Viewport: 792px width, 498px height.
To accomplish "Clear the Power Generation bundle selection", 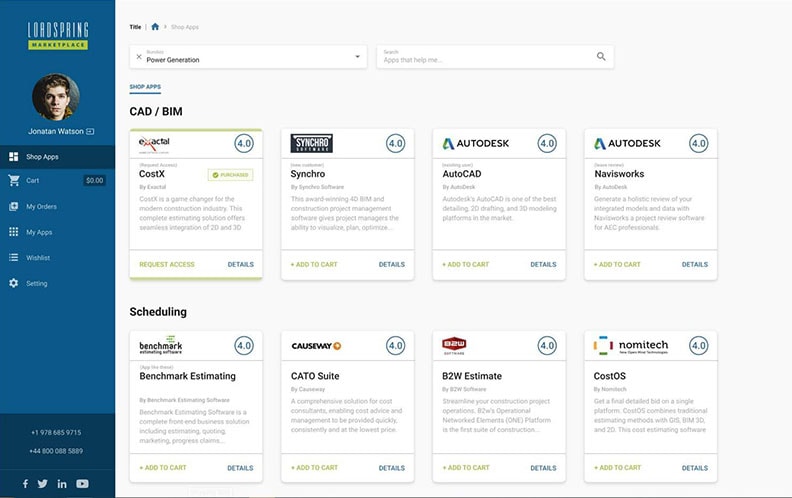I will click(139, 57).
